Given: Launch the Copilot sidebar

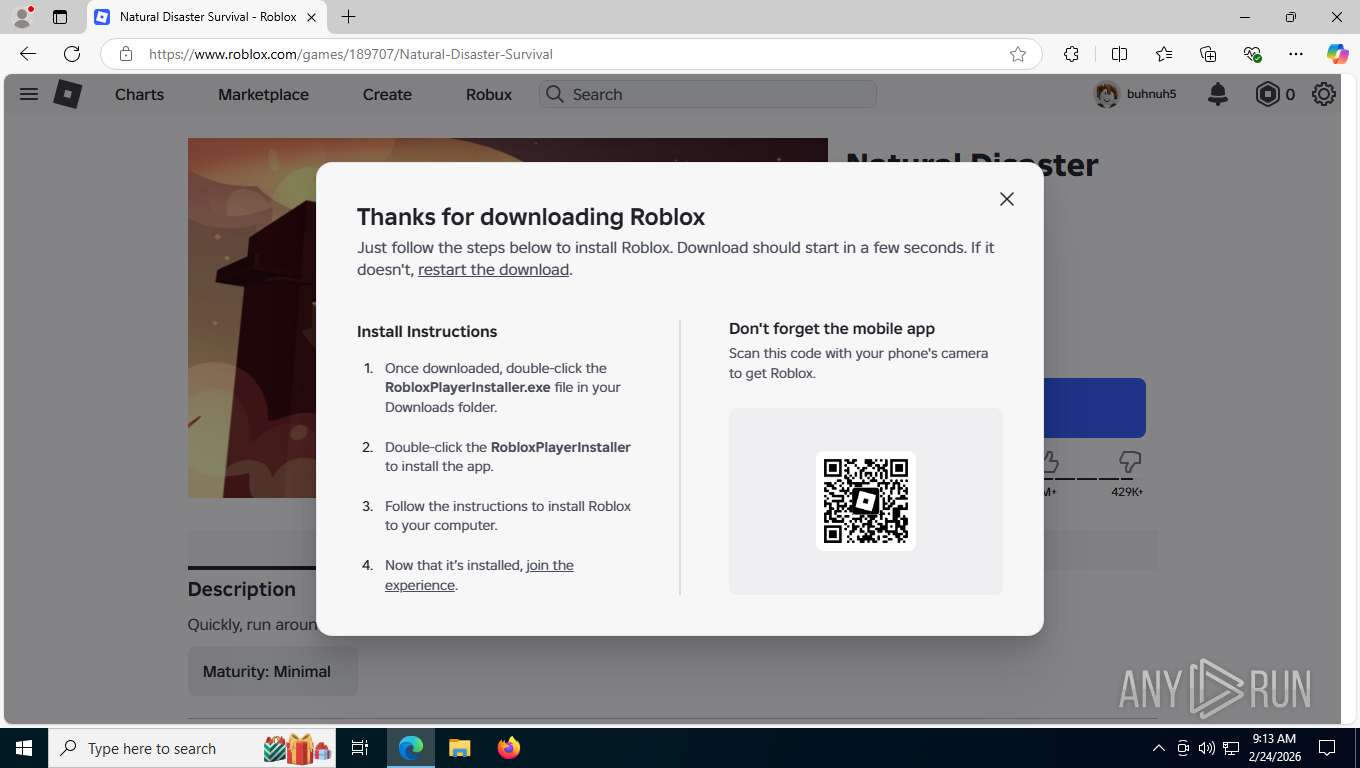Looking at the screenshot, I should (x=1337, y=54).
